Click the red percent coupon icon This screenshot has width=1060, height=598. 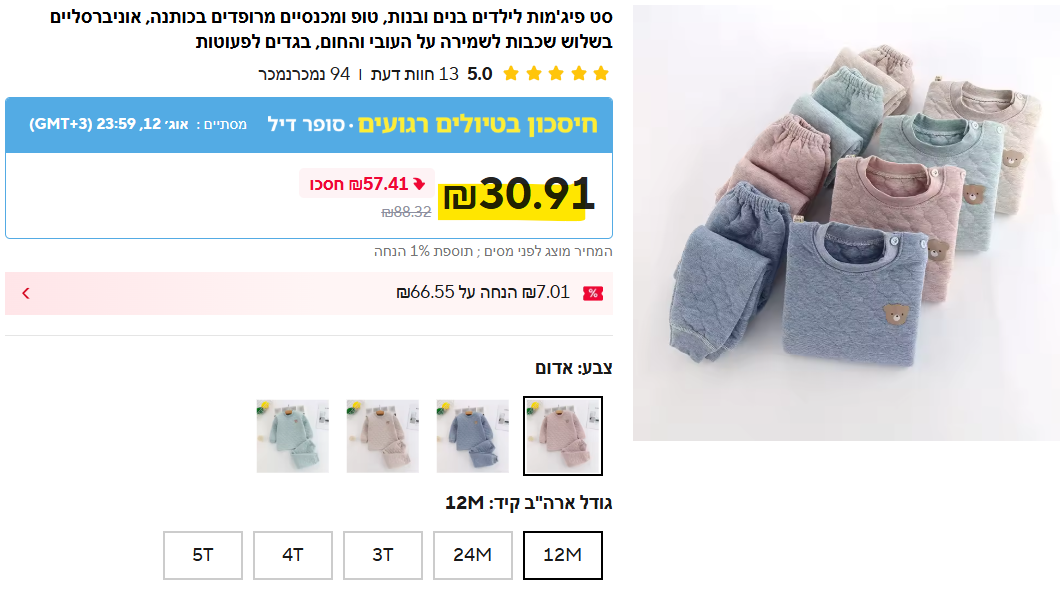pyautogui.click(x=592, y=293)
